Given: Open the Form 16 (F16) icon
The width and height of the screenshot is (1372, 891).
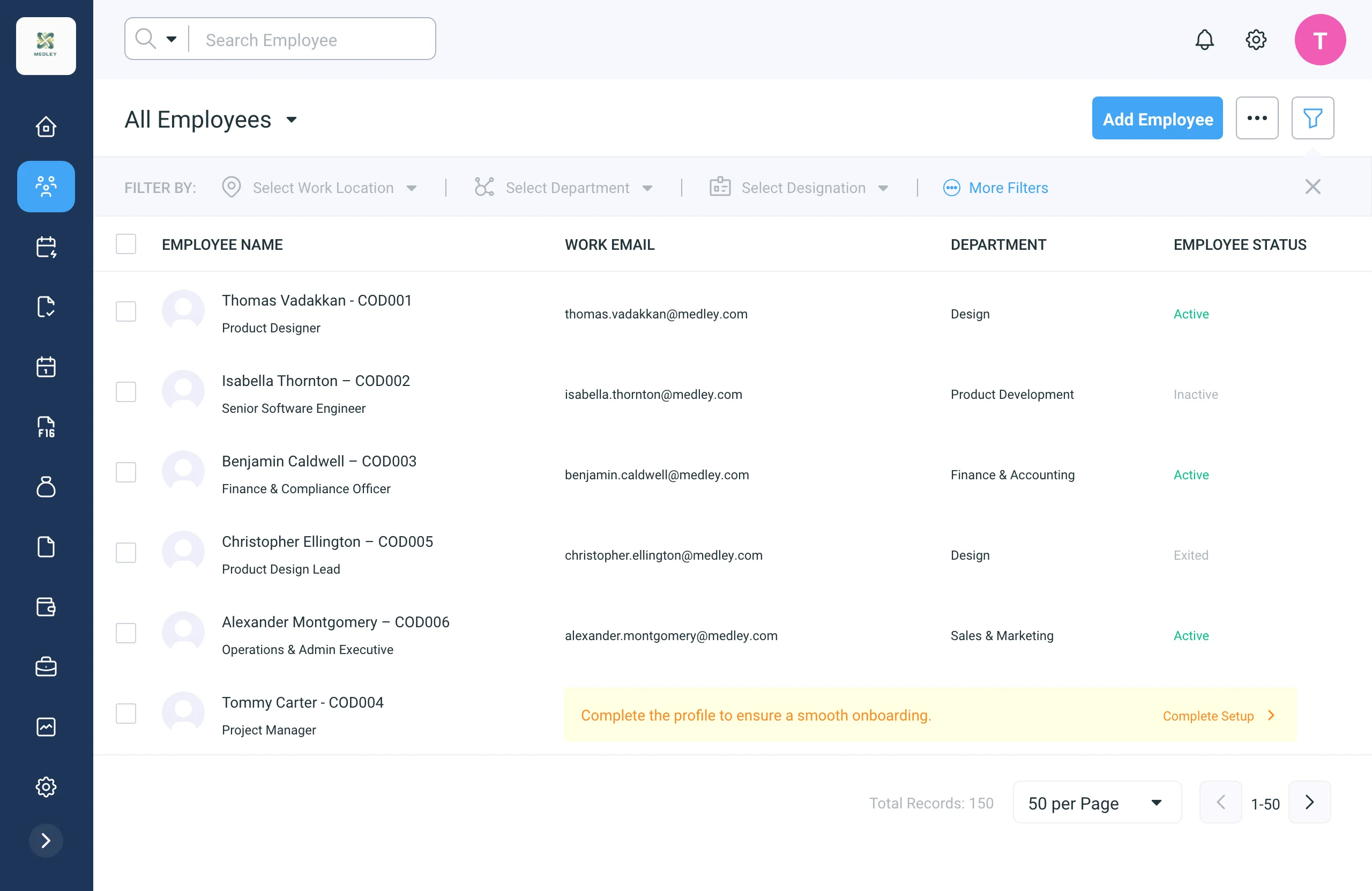Looking at the screenshot, I should (x=46, y=427).
